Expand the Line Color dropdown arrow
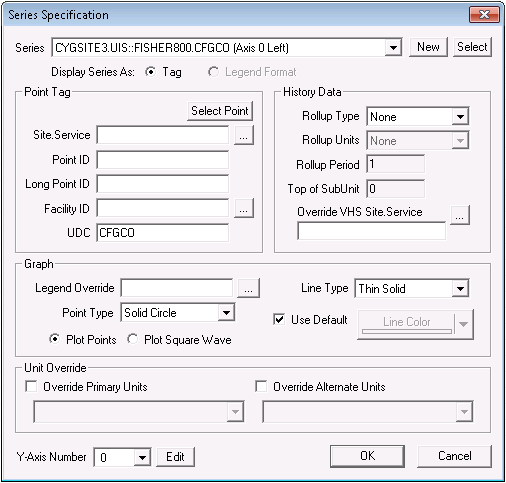The width and height of the screenshot is (506, 483). [x=464, y=324]
